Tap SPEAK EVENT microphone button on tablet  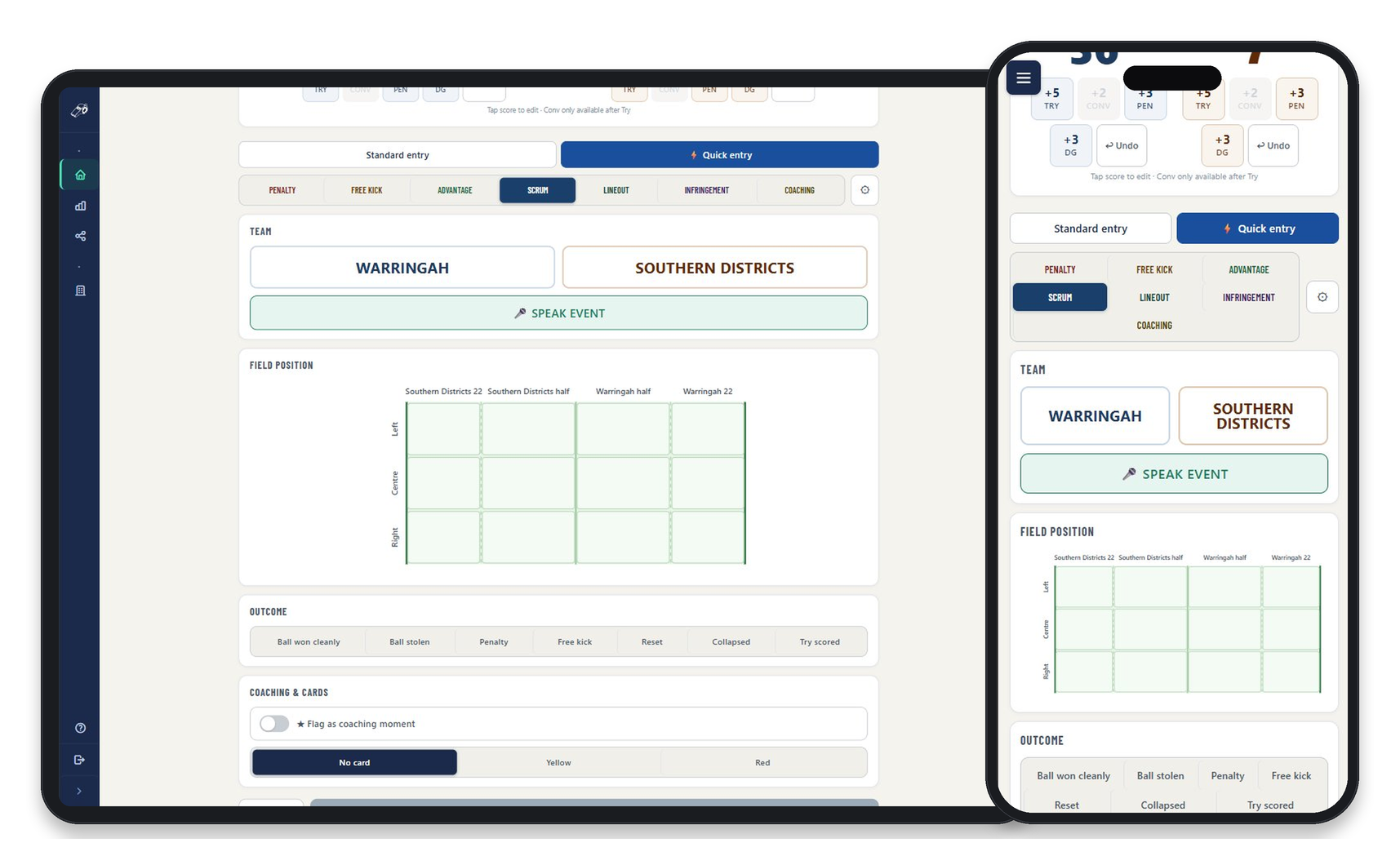click(x=558, y=313)
